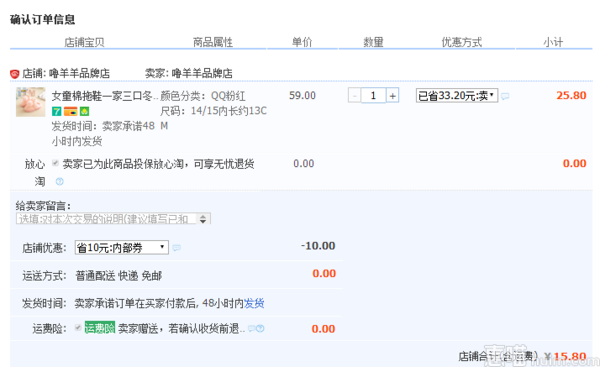This screenshot has height=367, width=600.
Task: Click the 数量 column header
Action: [x=373, y=42]
